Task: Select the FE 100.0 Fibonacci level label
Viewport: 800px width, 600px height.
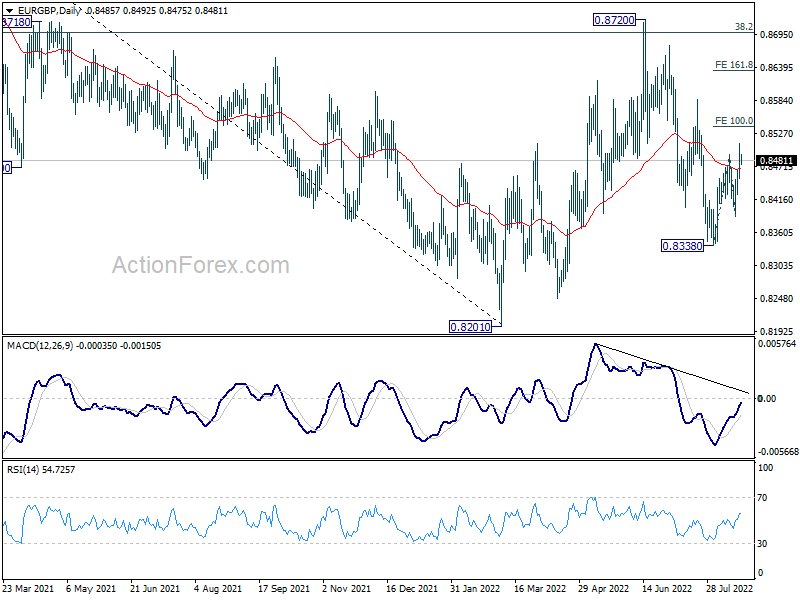Action: pos(734,121)
